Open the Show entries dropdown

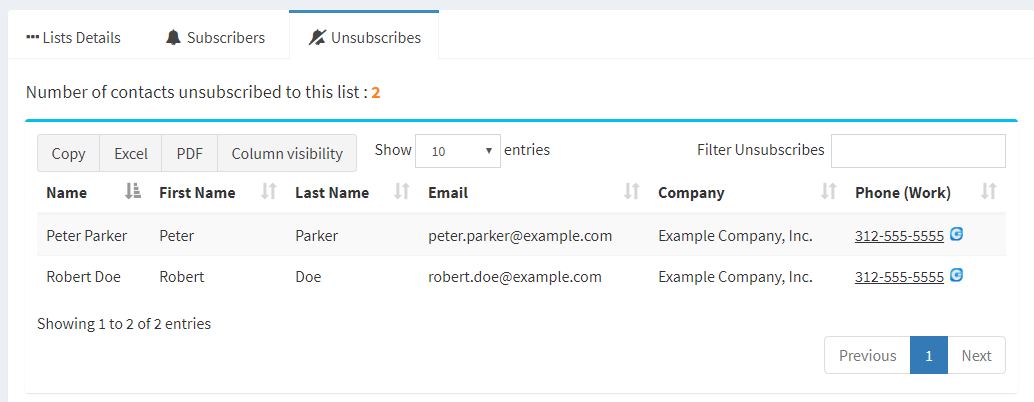coord(458,151)
